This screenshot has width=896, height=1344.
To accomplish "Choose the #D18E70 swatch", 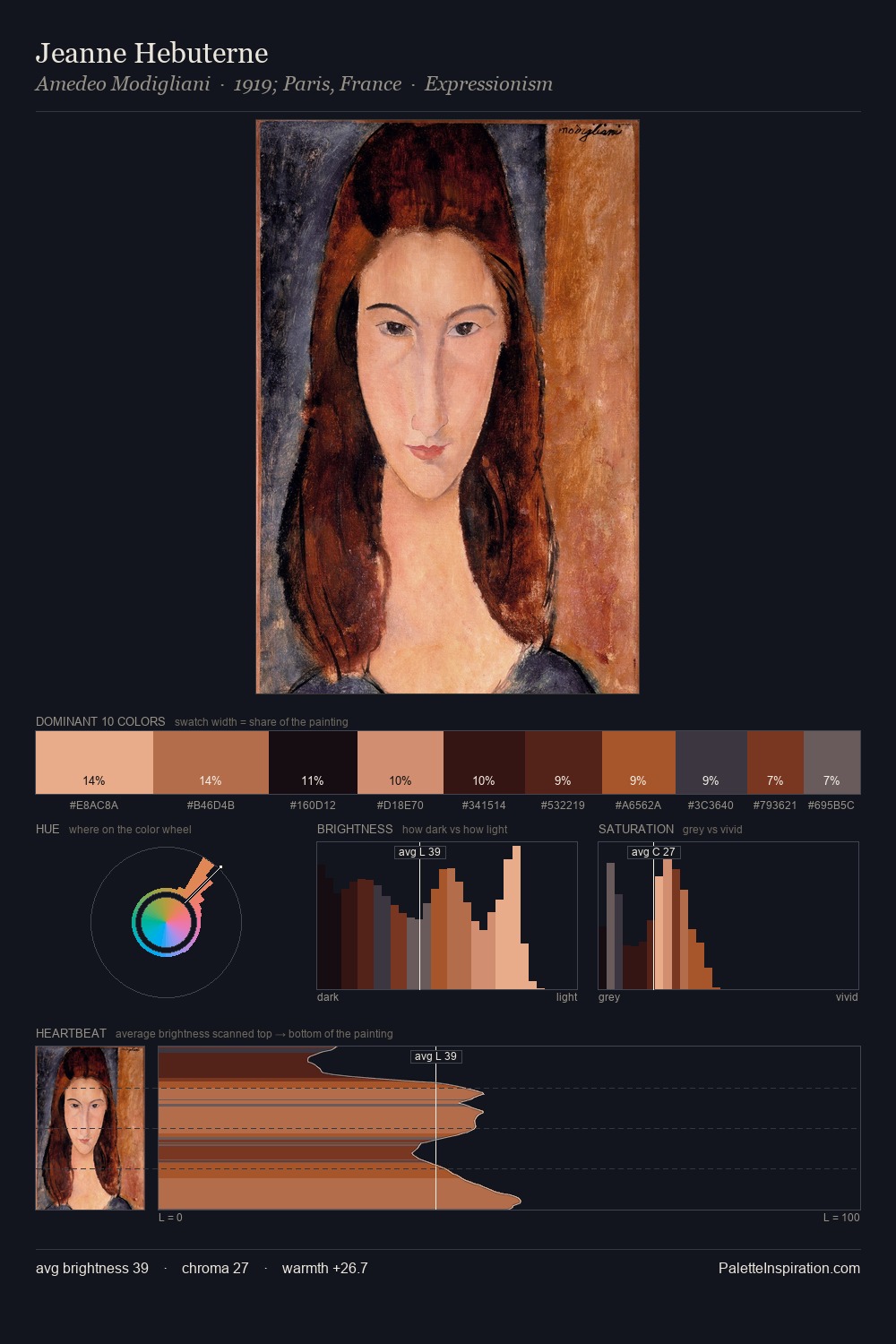I will [401, 762].
